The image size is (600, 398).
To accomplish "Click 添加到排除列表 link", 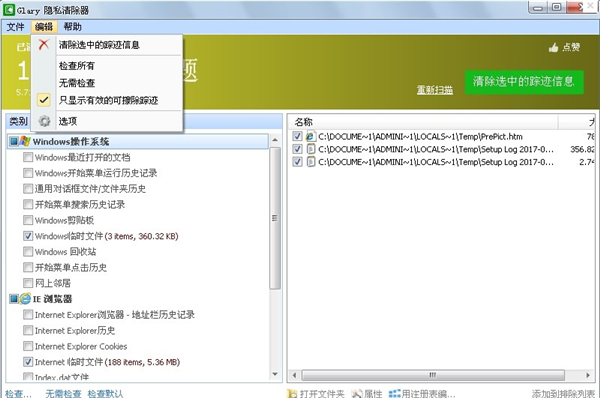I will [563, 394].
